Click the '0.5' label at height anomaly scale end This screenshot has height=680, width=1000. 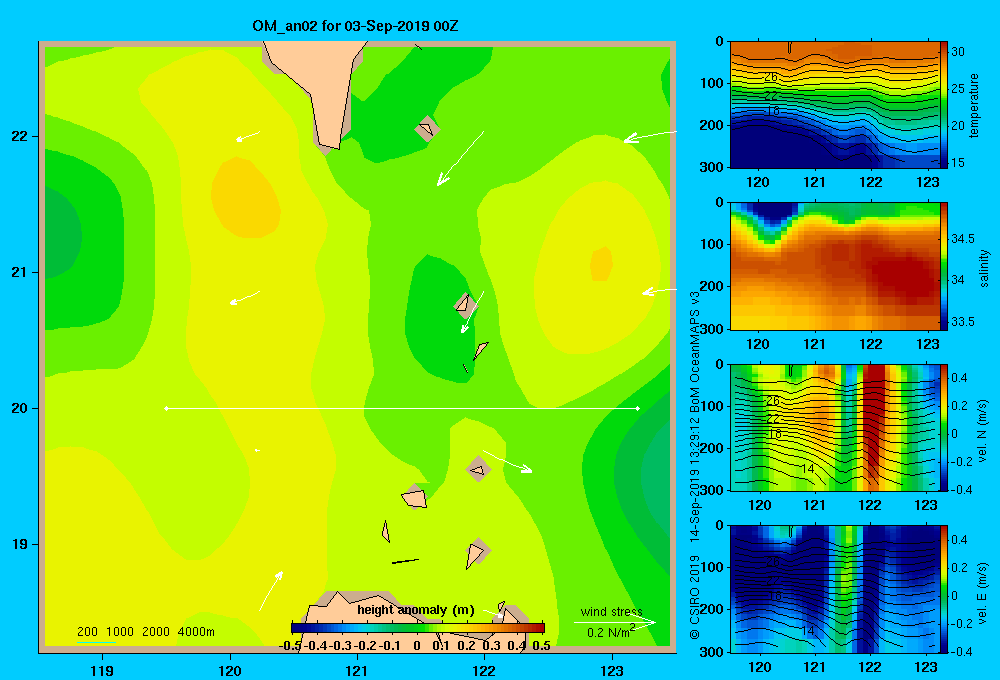(x=541, y=646)
